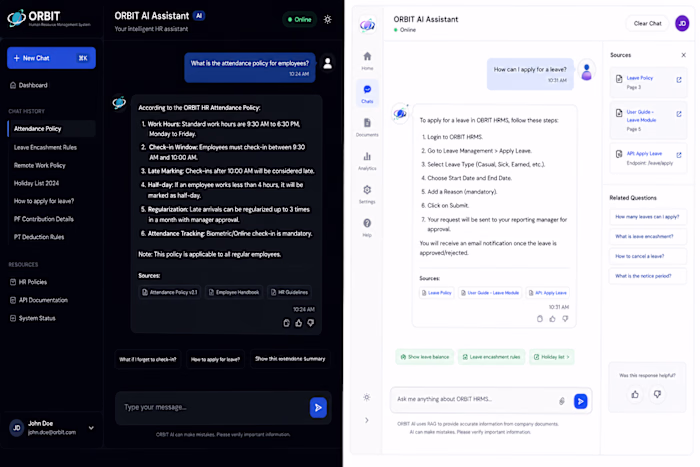This screenshot has width=700, height=467.
Task: Thumbs up the leave application response
Action: pyautogui.click(x=552, y=319)
